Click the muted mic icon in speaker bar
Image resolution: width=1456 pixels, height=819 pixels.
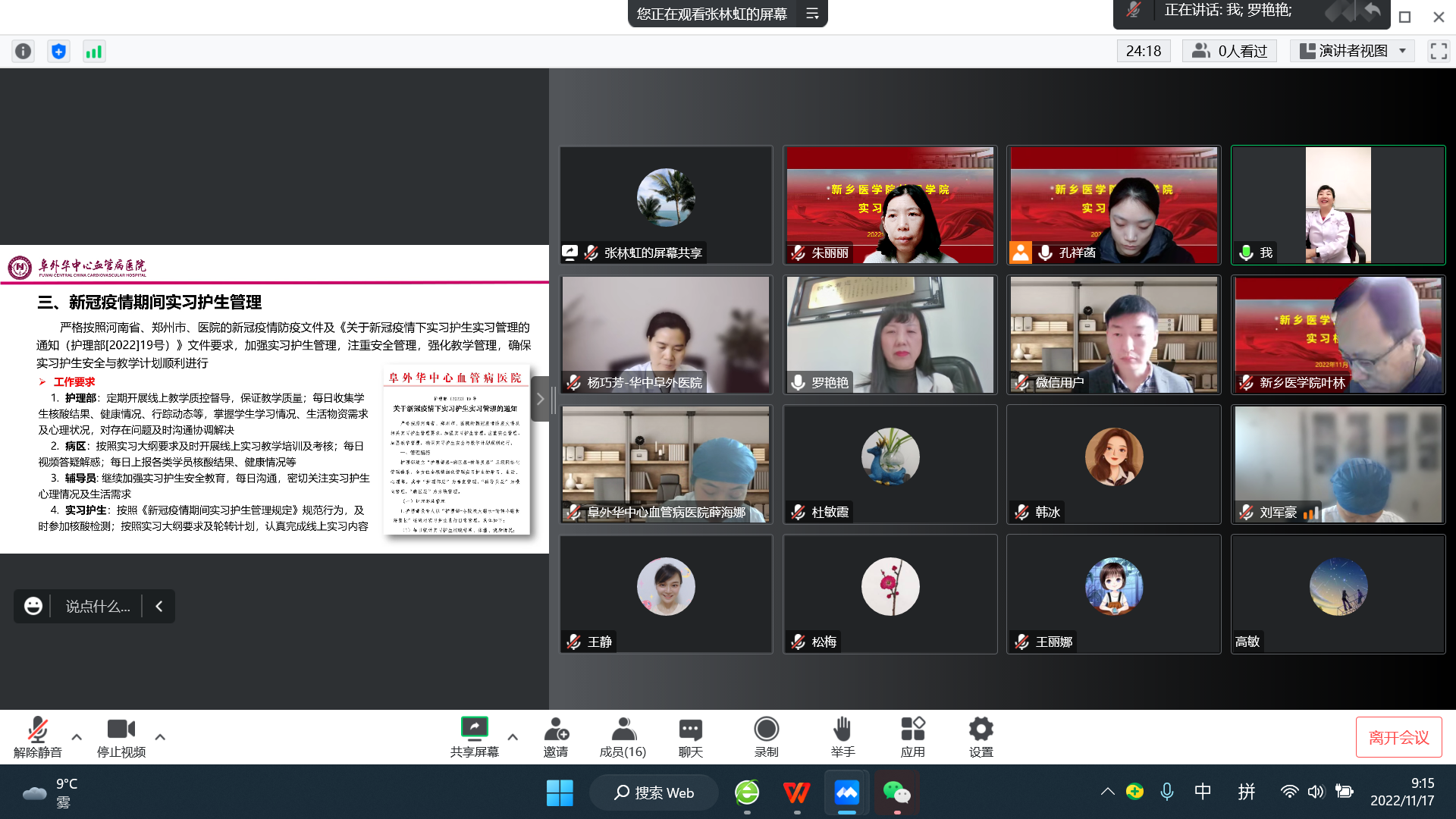(1134, 10)
